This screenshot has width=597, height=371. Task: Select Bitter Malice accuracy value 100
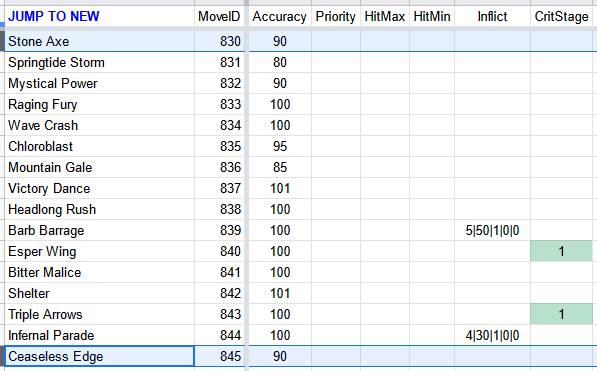(280, 272)
